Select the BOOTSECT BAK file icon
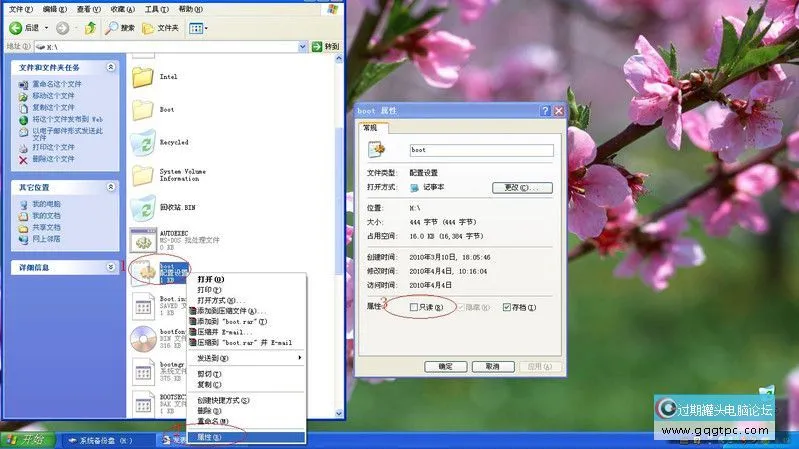 143,404
